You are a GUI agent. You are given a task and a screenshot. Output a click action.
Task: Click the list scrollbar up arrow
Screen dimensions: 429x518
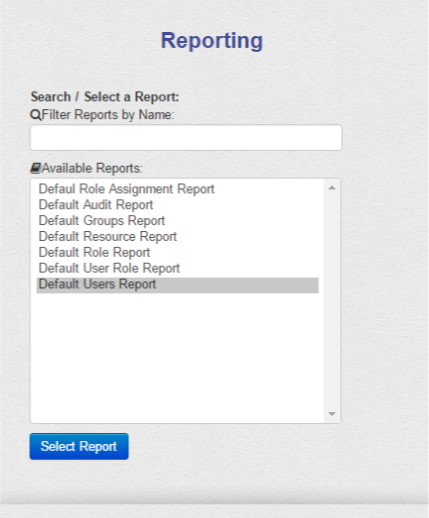click(332, 188)
